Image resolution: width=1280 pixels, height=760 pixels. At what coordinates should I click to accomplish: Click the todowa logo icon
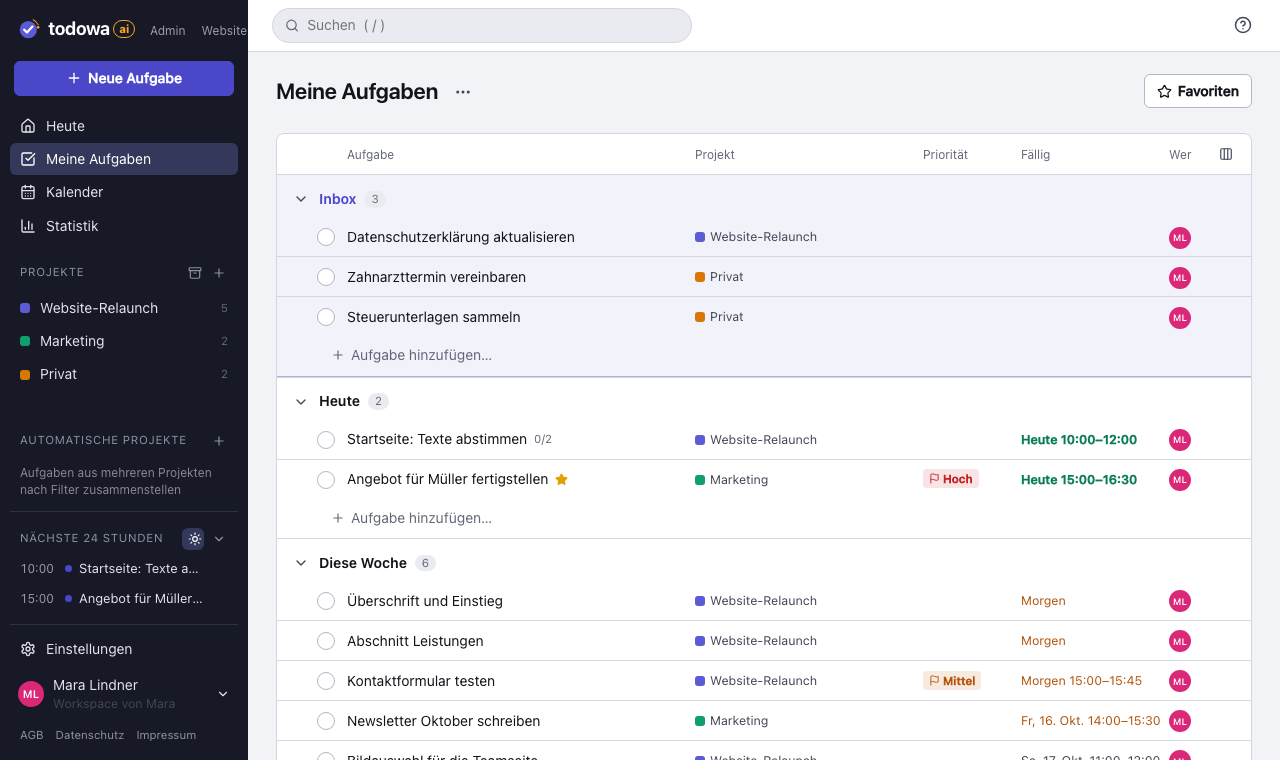pyautogui.click(x=29, y=29)
